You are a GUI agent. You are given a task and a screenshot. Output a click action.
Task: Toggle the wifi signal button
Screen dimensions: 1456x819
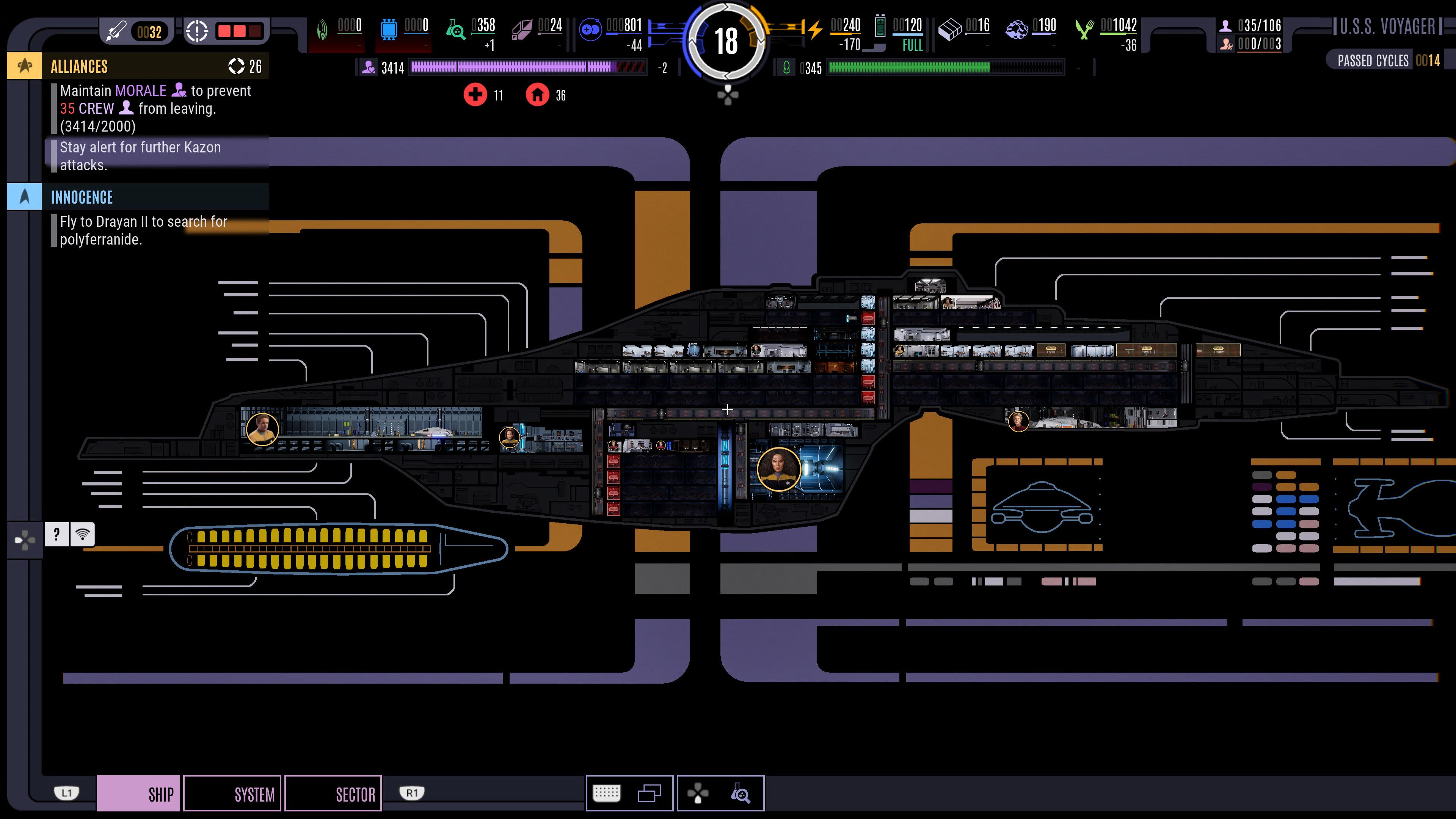tap(83, 534)
